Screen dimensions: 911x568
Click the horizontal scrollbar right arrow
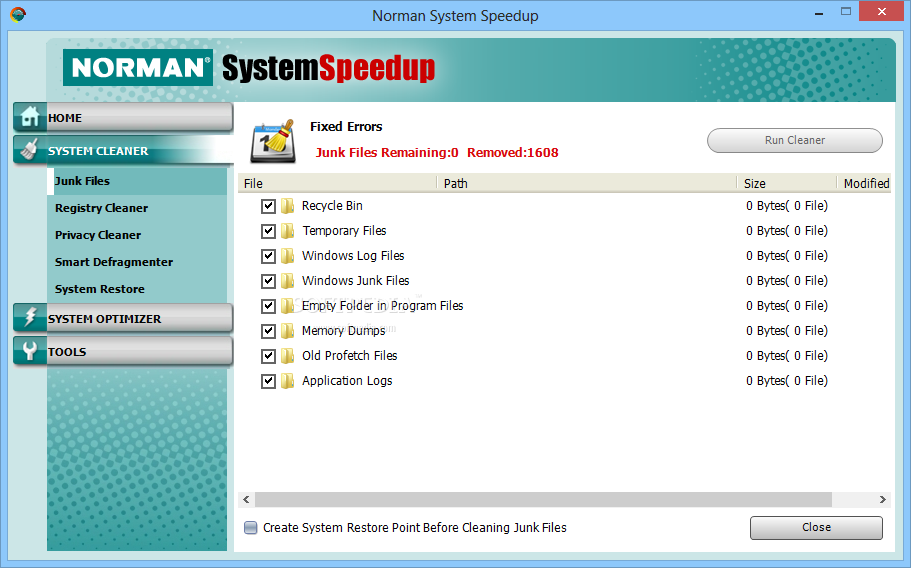click(x=883, y=499)
